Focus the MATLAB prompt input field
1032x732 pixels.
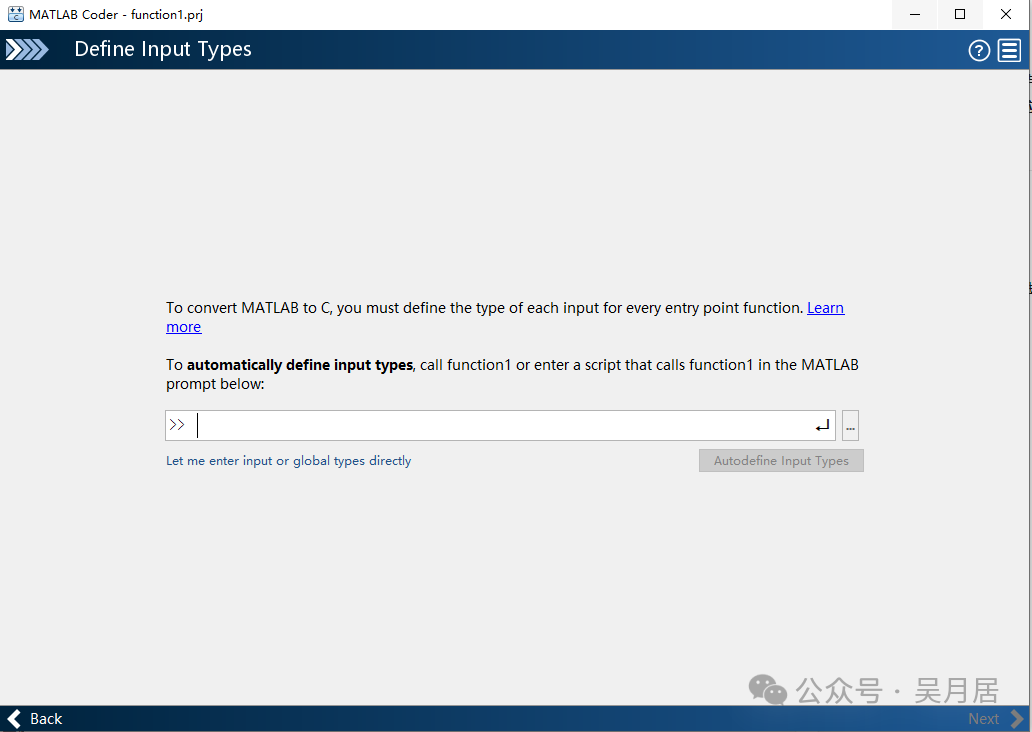[x=500, y=426]
